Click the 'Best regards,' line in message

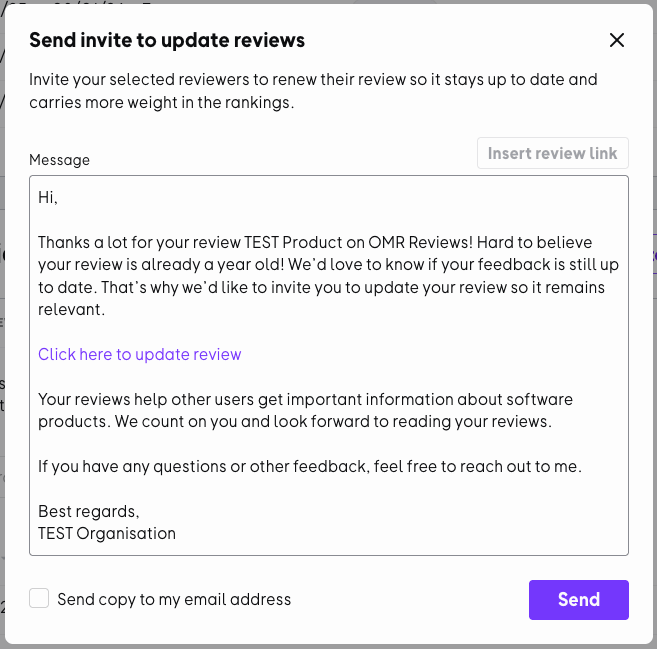88,511
